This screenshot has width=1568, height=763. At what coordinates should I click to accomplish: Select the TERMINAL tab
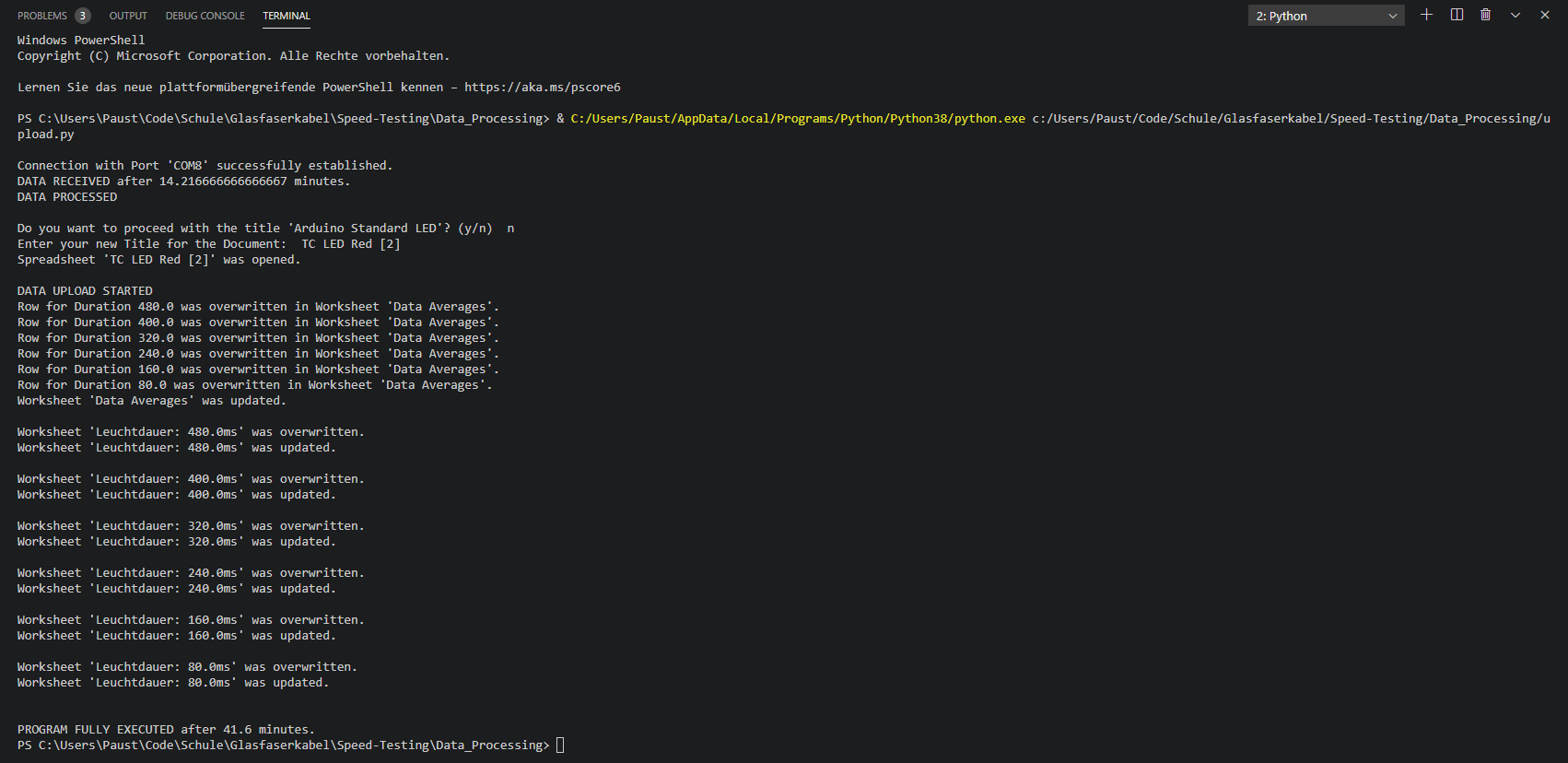[287, 16]
